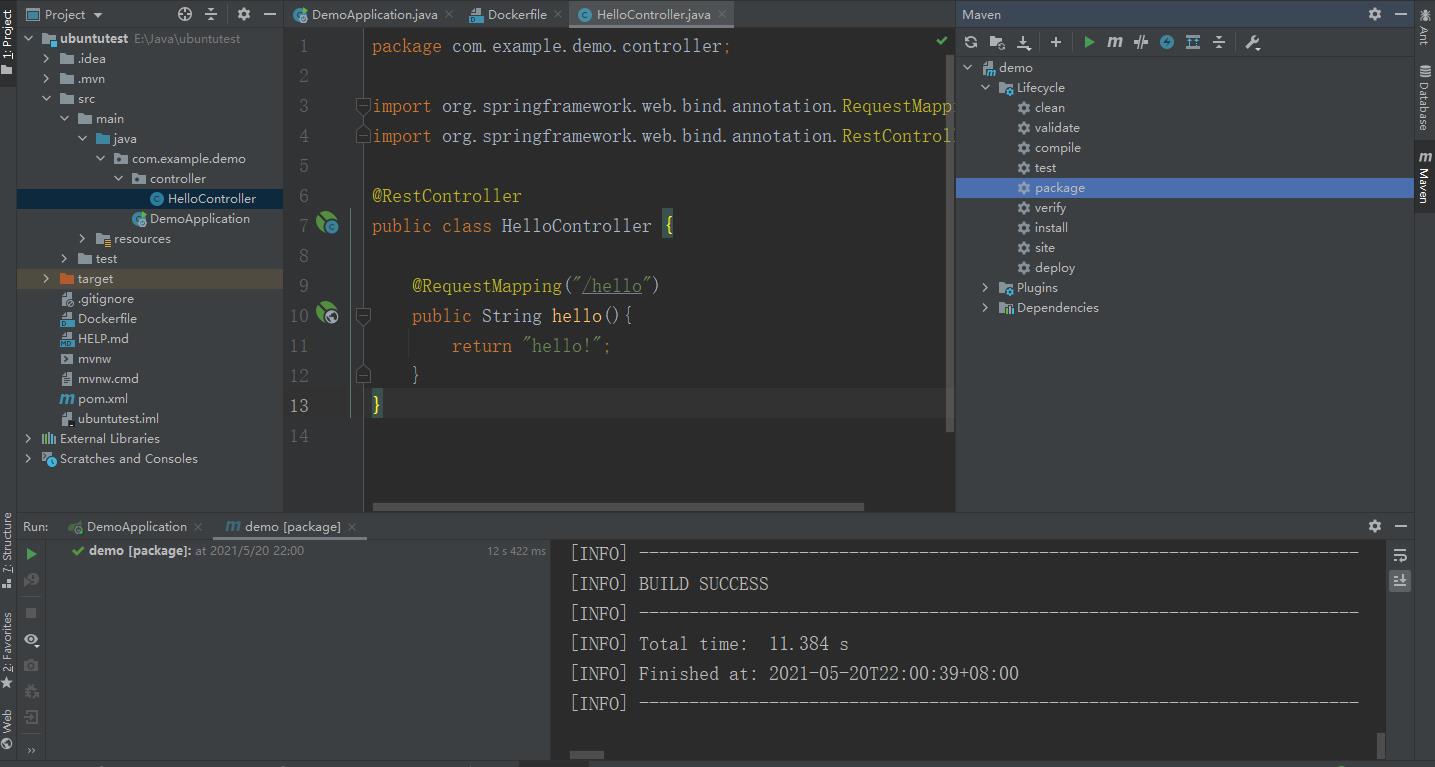
Task: Hide the Project tool window
Action: click(x=270, y=14)
